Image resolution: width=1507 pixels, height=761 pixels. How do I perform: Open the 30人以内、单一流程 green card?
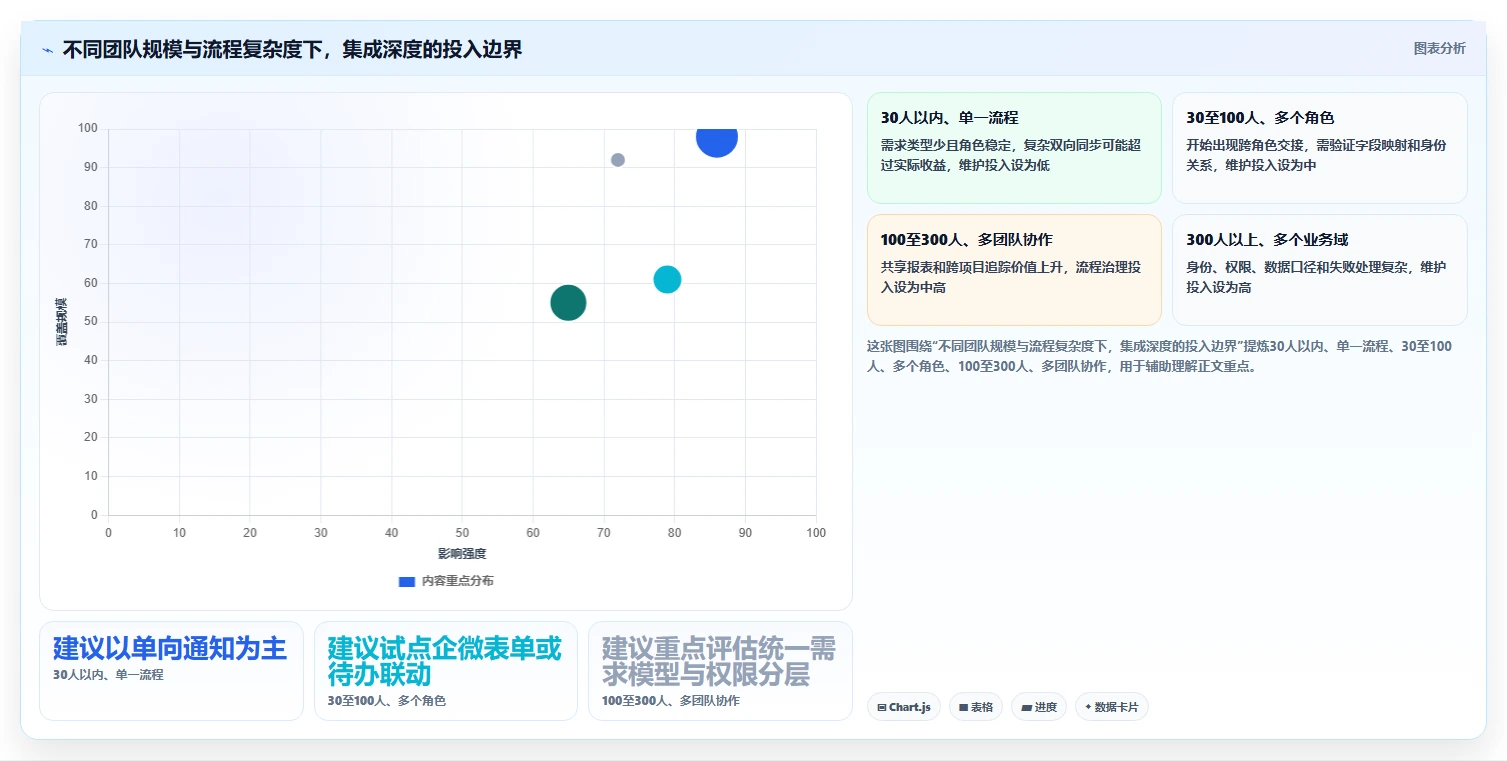tap(1014, 148)
